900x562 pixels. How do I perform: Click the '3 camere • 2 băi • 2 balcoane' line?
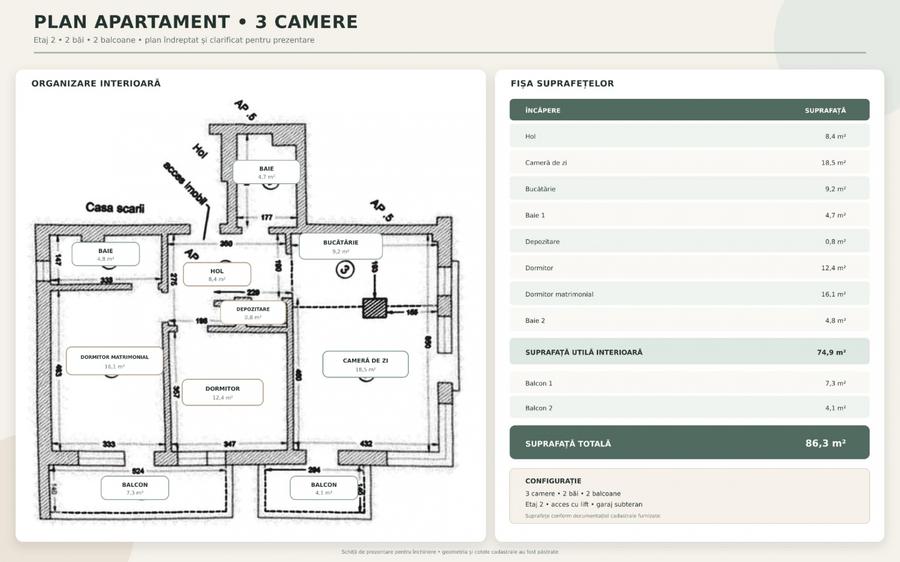pyautogui.click(x=573, y=494)
